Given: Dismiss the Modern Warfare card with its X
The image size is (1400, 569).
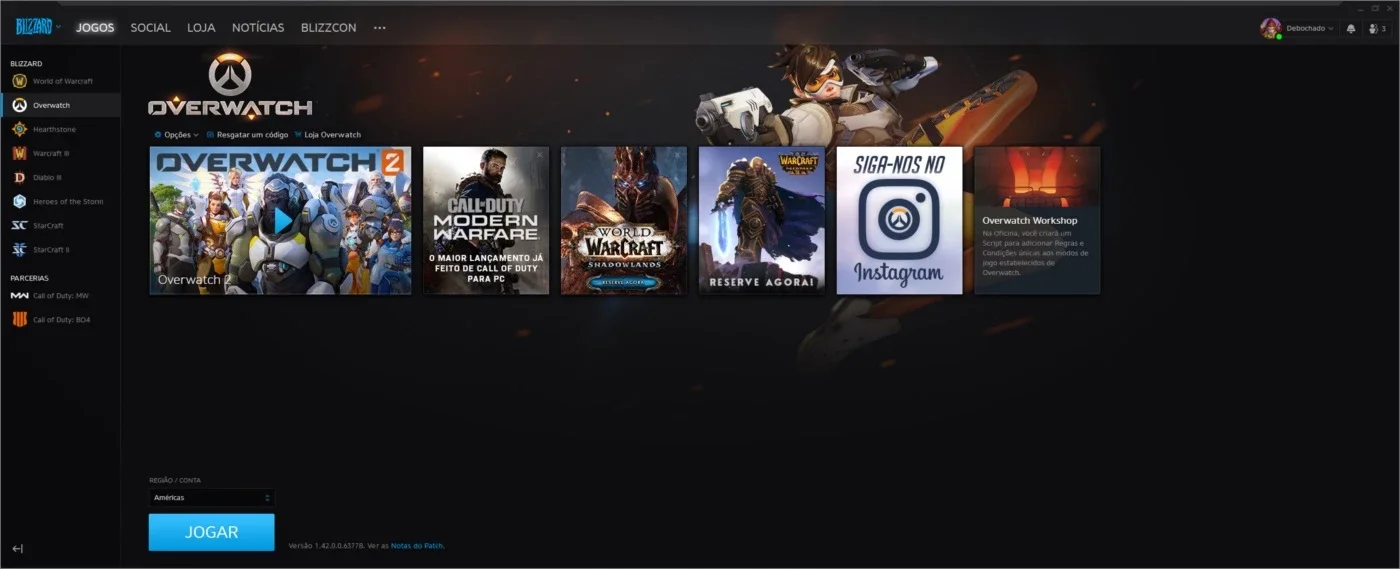Looking at the screenshot, I should point(540,155).
